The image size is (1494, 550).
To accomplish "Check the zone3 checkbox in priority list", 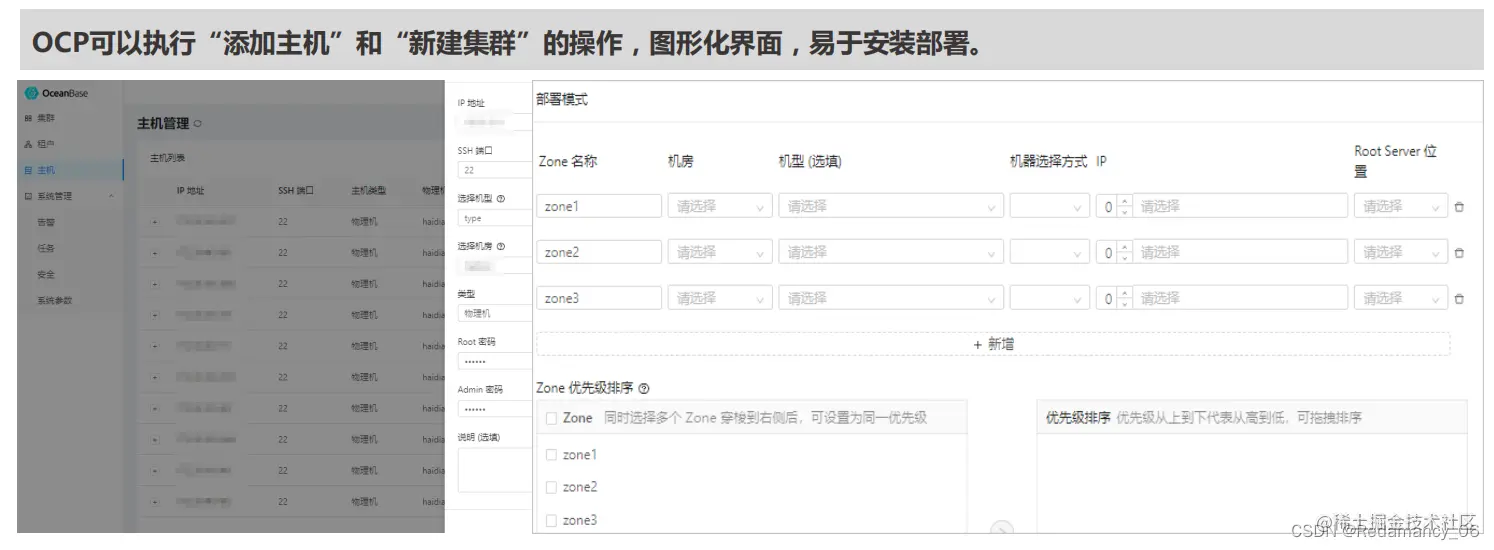I will pos(551,520).
